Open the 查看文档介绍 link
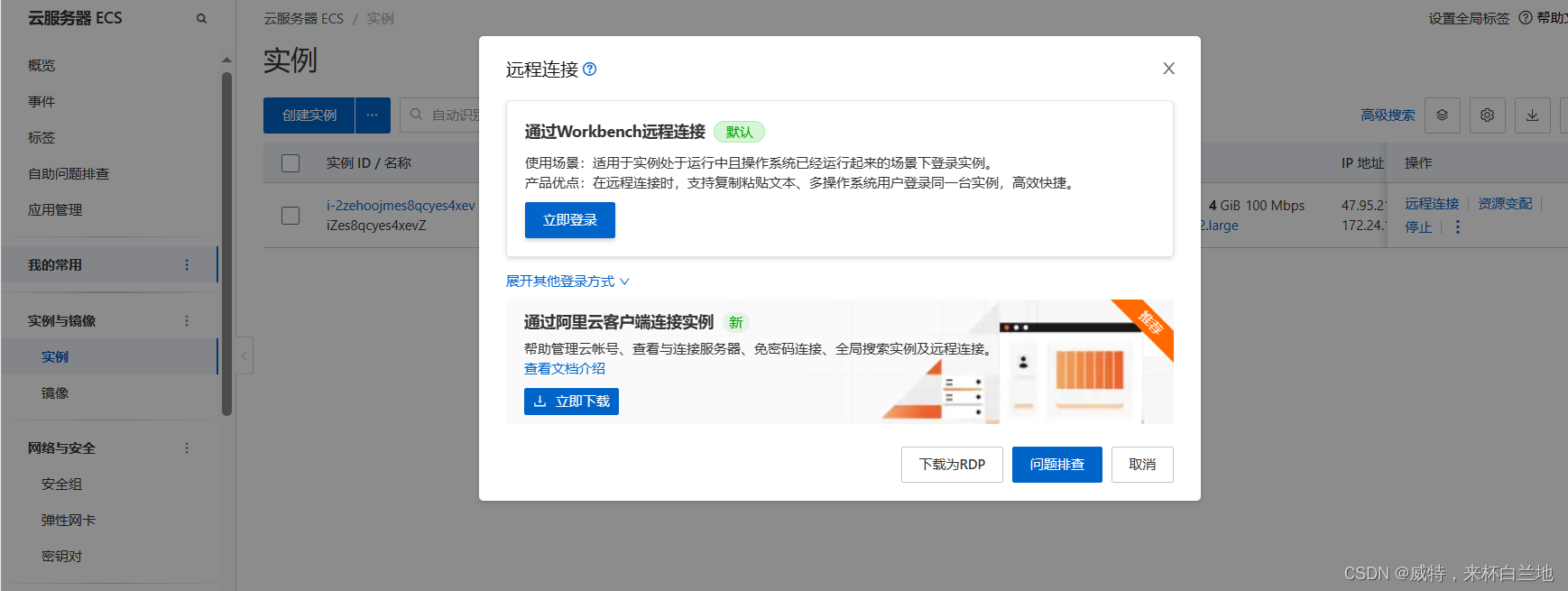The width and height of the screenshot is (1568, 591). click(x=565, y=368)
